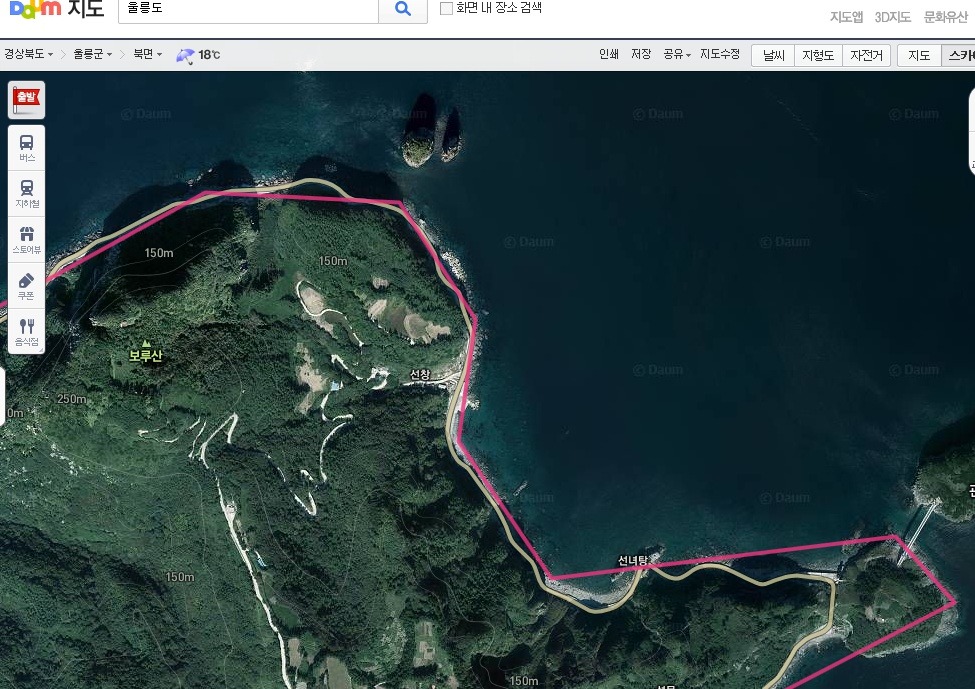This screenshot has height=689, width=975.
Task: Select the 지하철 subway icon
Action: 26,192
